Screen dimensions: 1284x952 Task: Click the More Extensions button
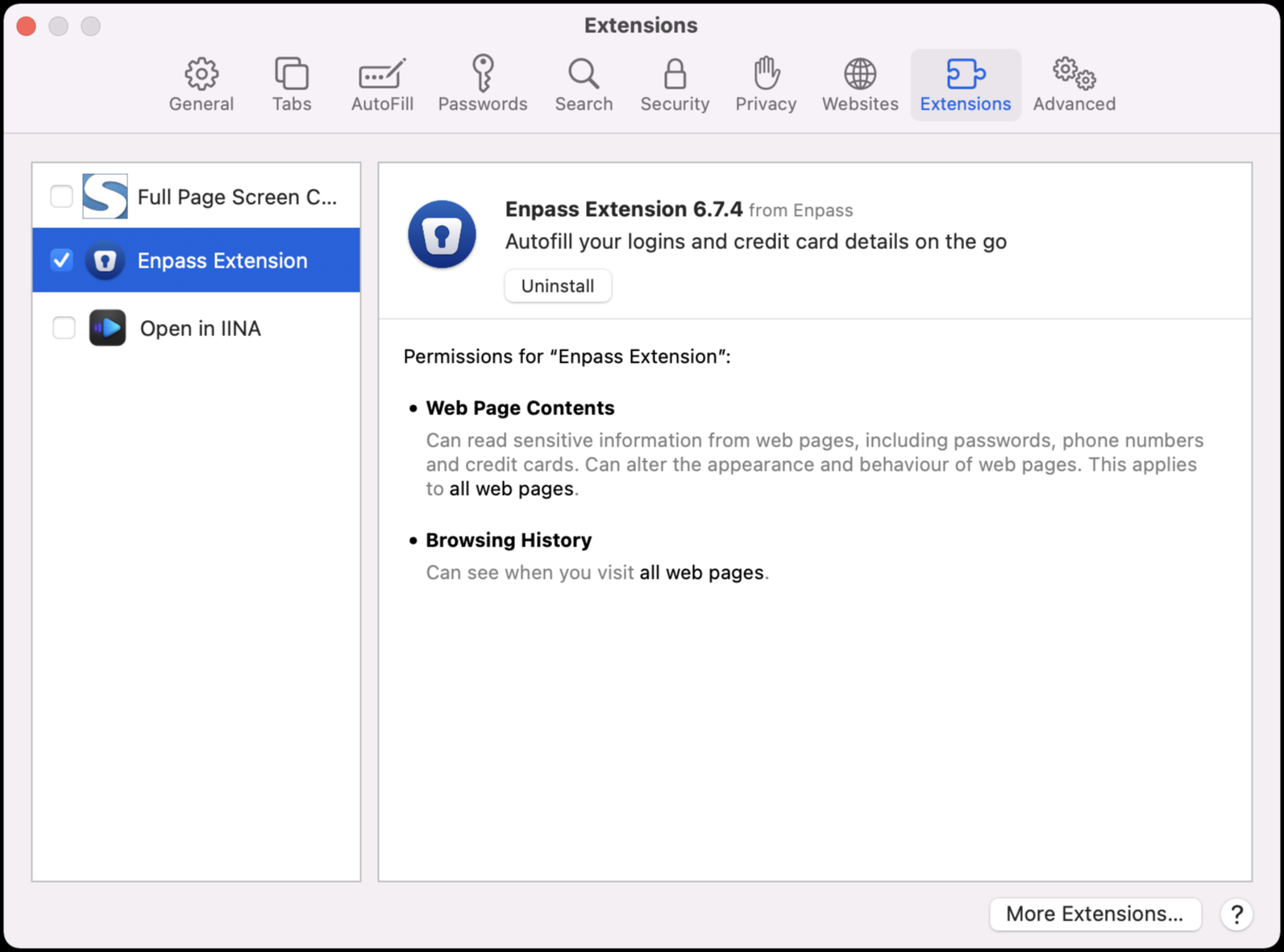tap(1095, 914)
